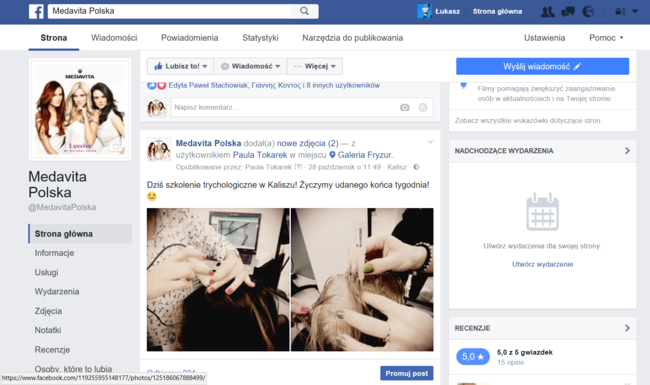Open the right post photo with blonde hair
Screen dimensions: 650x385
(x=362, y=280)
